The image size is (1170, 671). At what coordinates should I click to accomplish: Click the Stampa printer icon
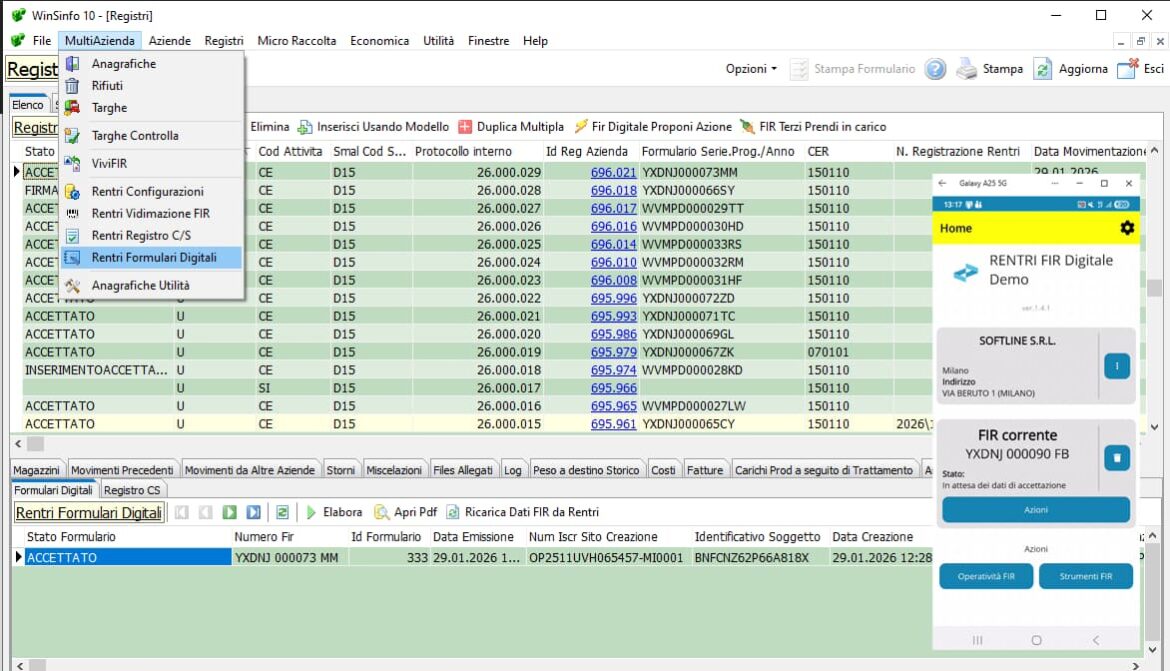coord(966,69)
